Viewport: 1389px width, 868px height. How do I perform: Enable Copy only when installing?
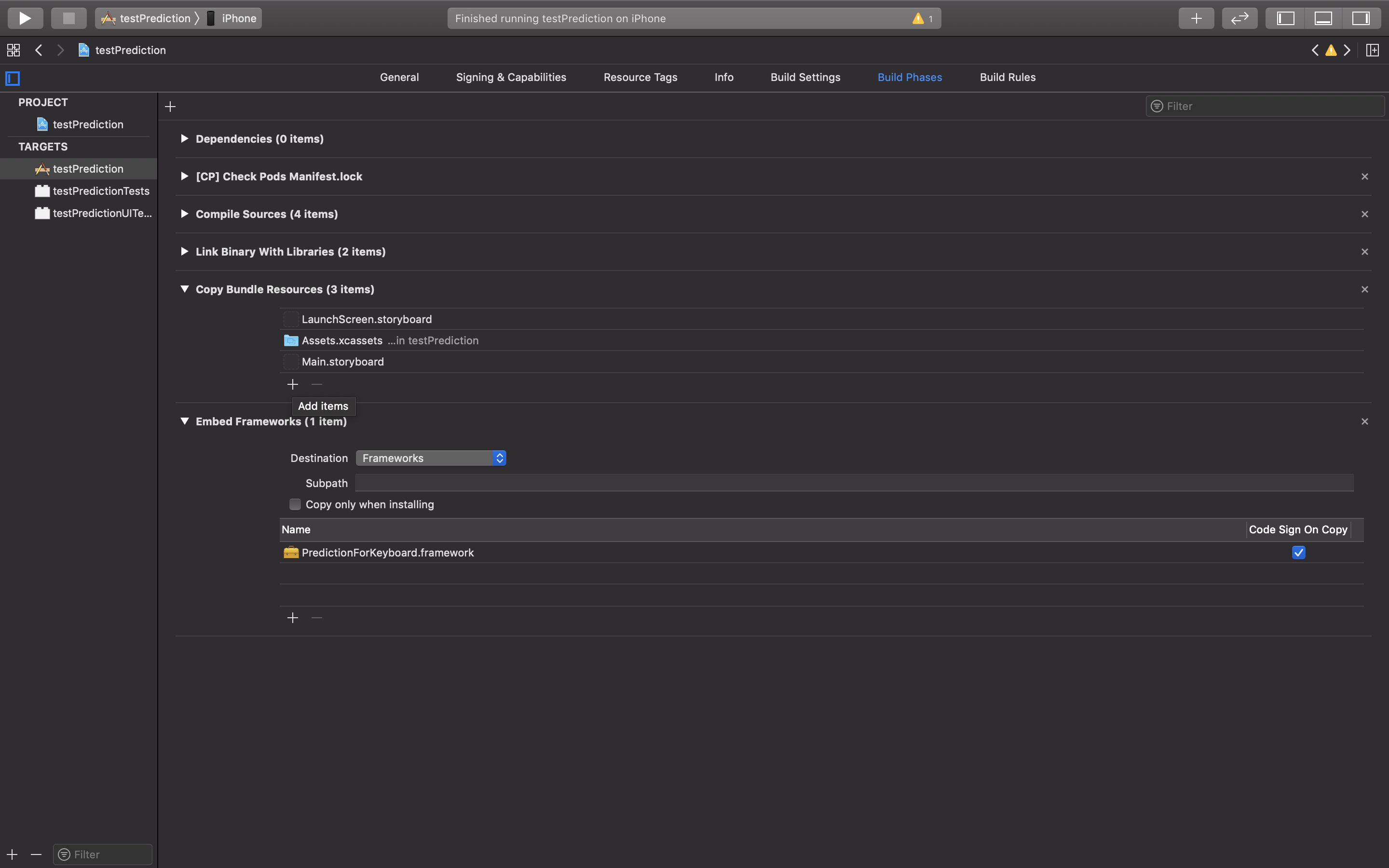[295, 504]
